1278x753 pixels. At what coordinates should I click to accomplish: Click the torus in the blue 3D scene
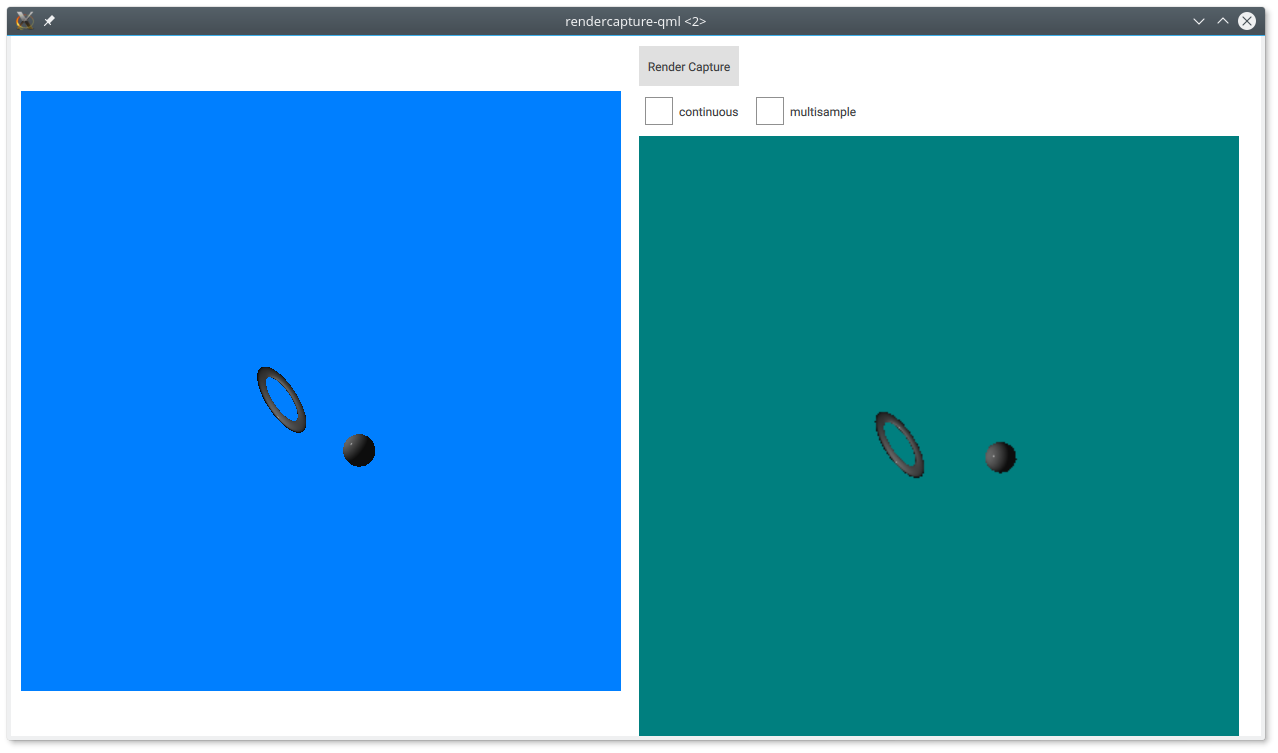pos(281,400)
